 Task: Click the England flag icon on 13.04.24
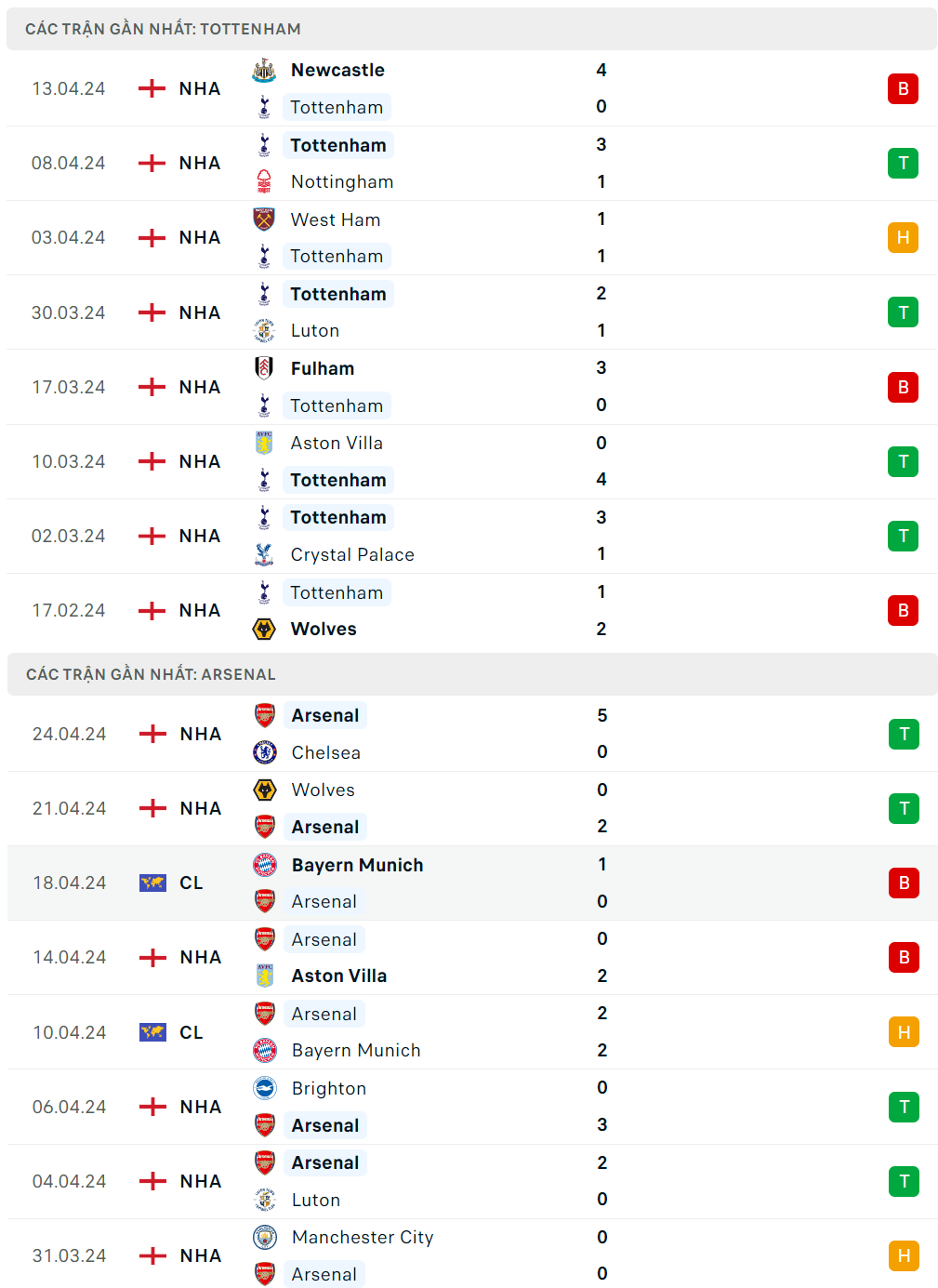pyautogui.click(x=152, y=88)
